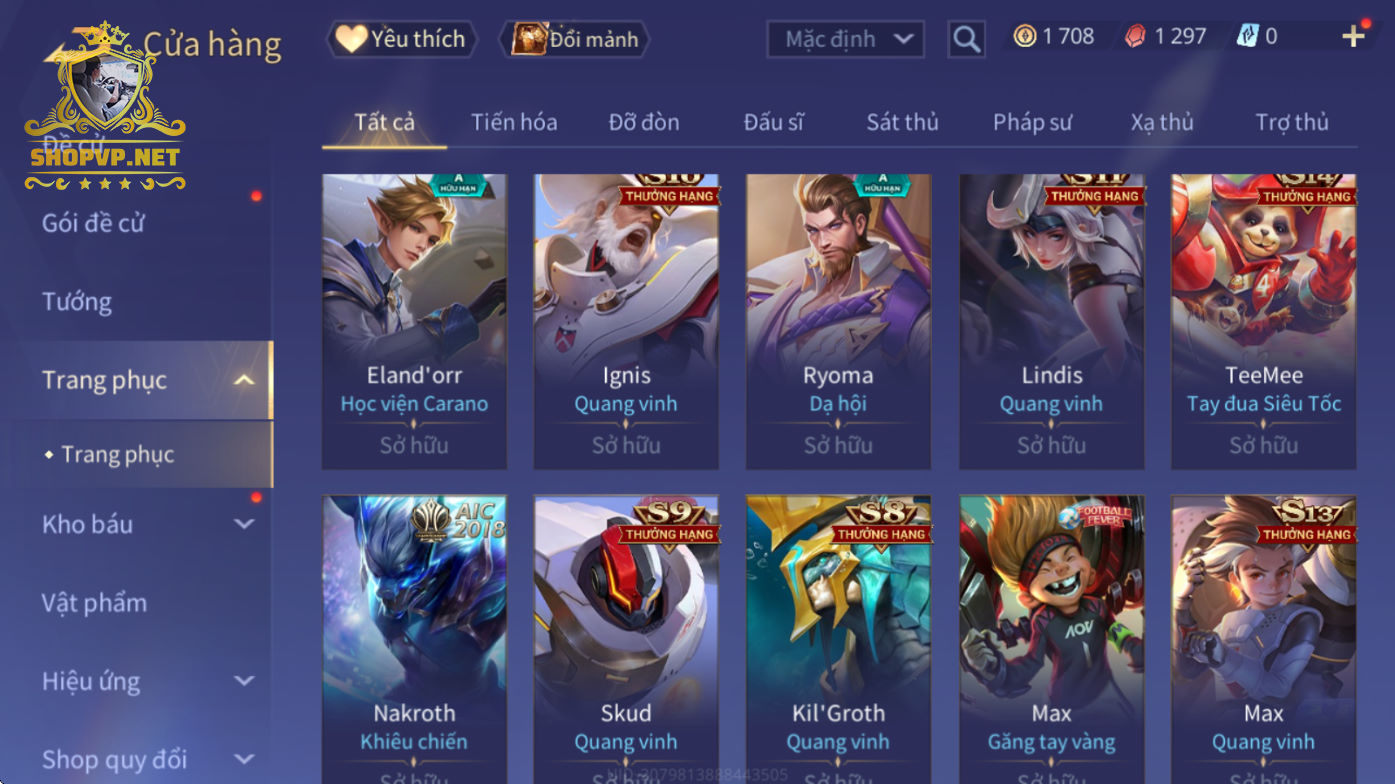
Task: Switch to the Pháp sư tab
Action: [1032, 122]
